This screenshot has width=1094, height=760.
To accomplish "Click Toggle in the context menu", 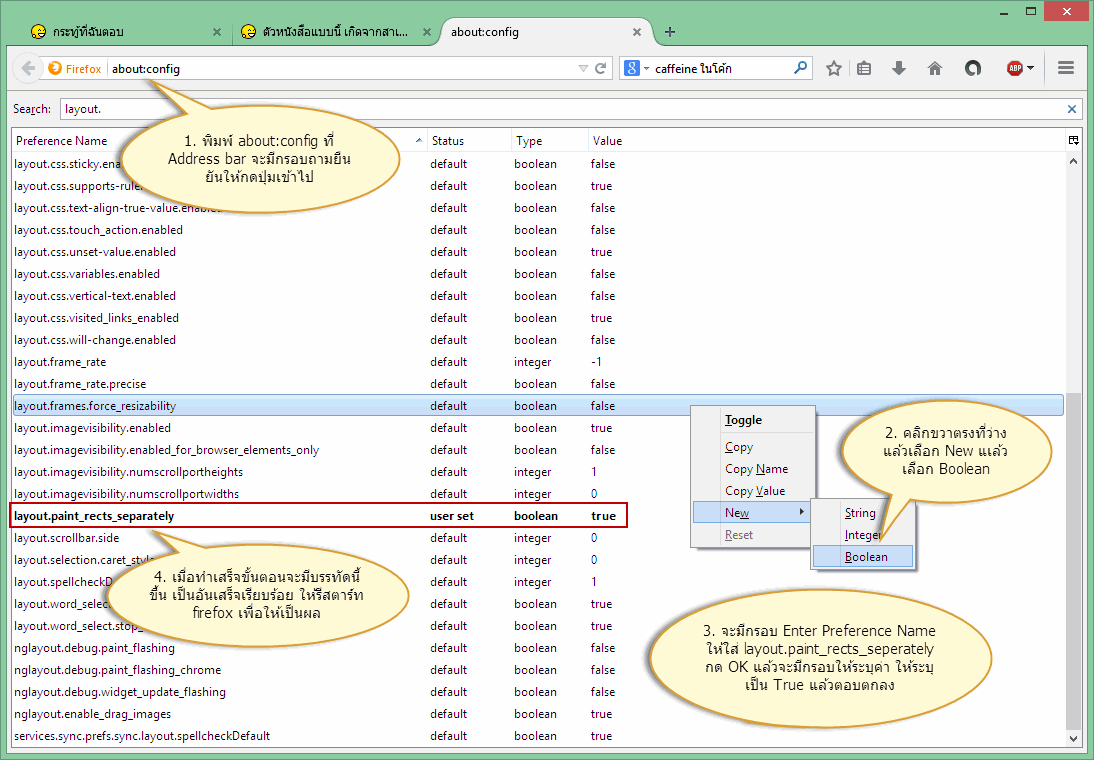I will [x=743, y=420].
